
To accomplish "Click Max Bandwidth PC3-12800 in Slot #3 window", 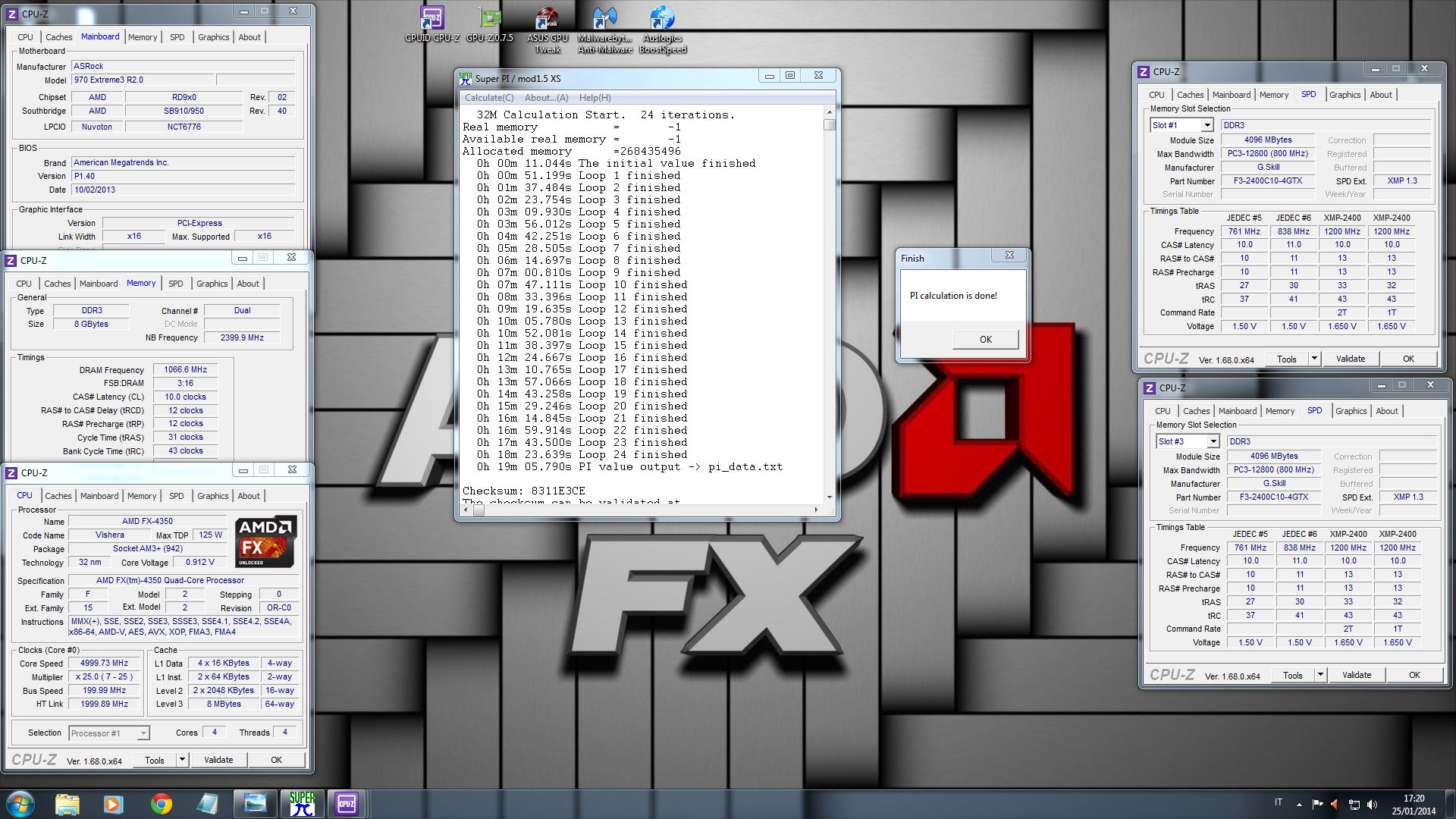I will coord(1274,470).
